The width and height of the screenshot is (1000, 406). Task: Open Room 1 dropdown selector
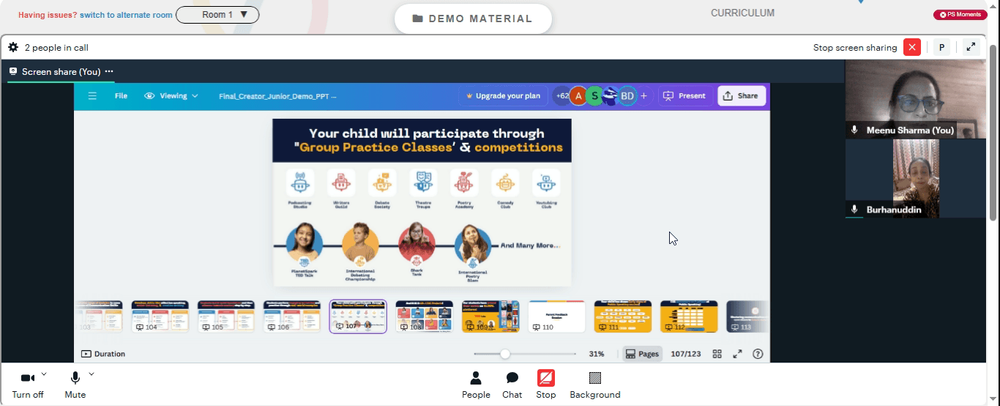tap(217, 15)
